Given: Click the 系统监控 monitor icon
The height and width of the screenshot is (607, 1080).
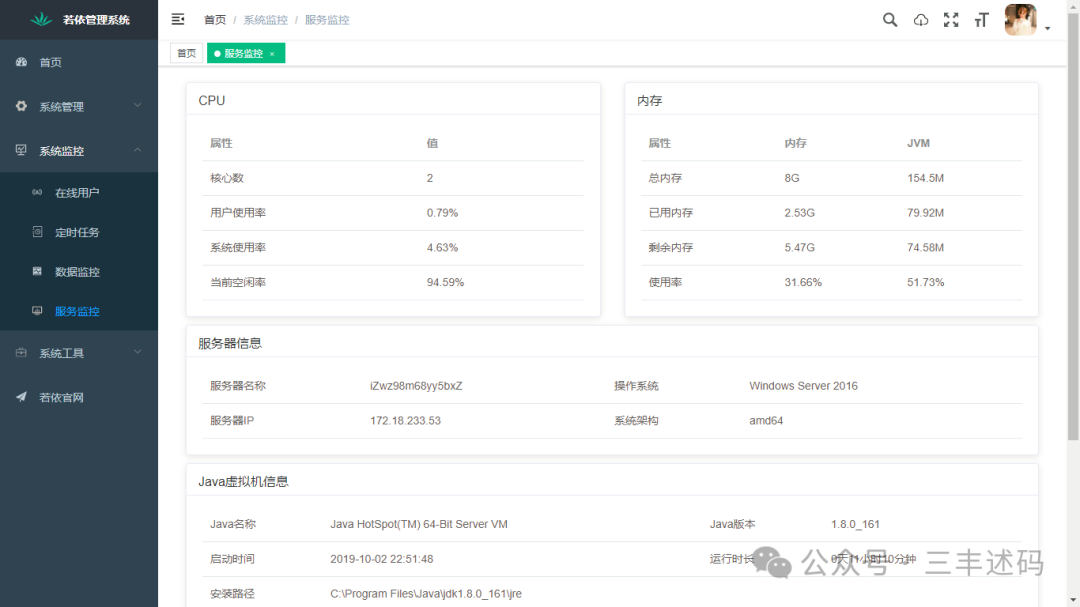Looking at the screenshot, I should (x=21, y=150).
